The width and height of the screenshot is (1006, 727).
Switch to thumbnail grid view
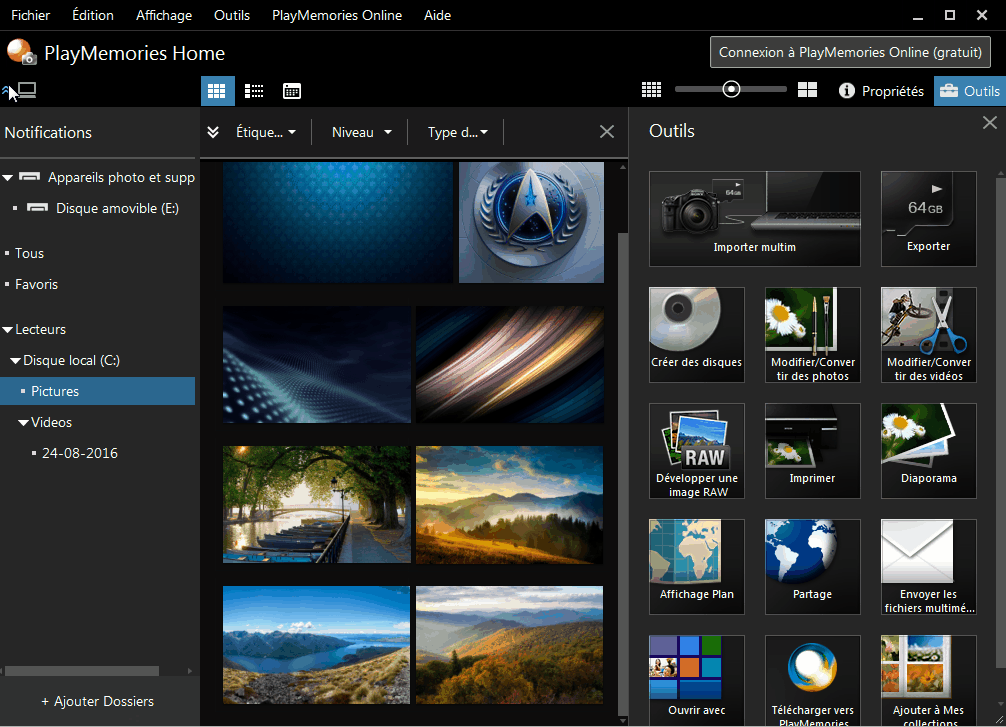click(x=217, y=91)
